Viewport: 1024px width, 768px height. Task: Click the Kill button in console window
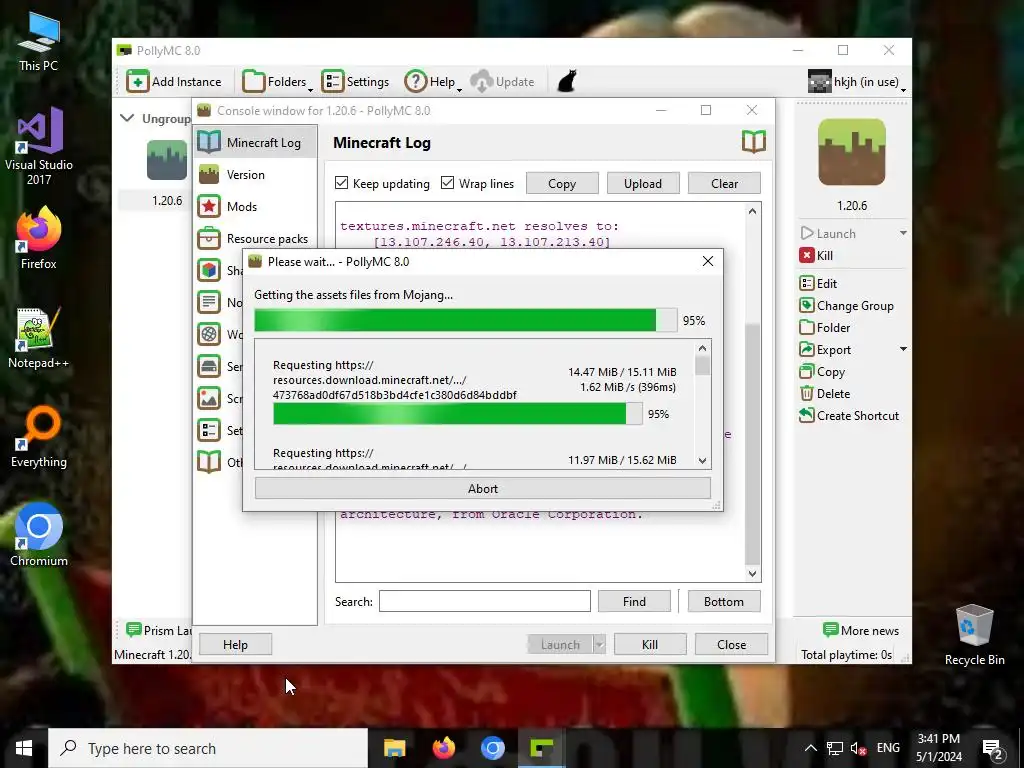650,645
